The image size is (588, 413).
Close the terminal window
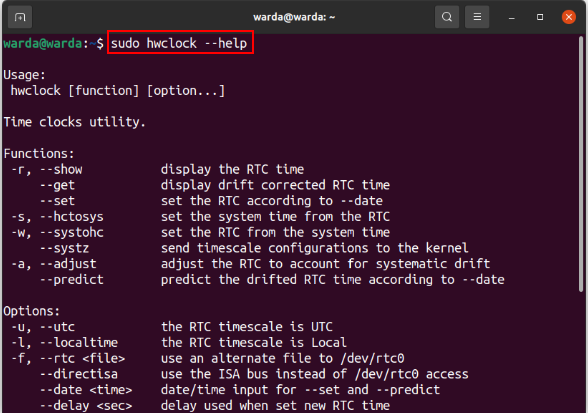[x=568, y=17]
